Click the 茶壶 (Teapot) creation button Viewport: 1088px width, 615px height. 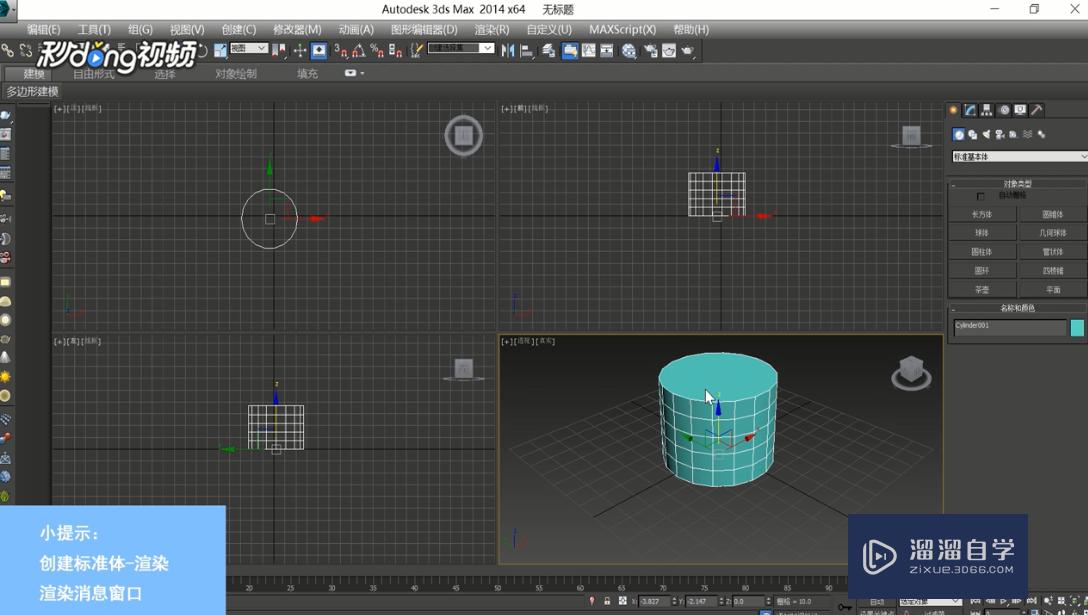[x=982, y=289]
